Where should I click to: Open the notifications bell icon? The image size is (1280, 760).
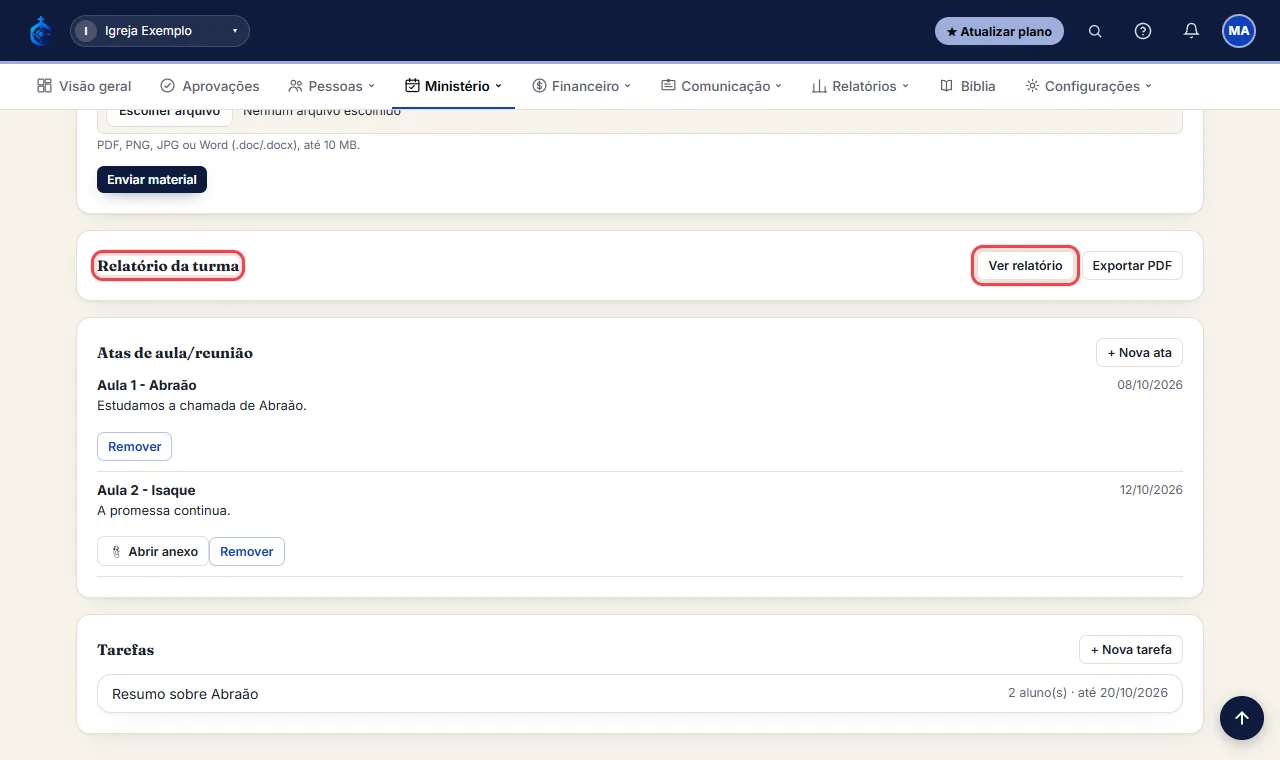pyautogui.click(x=1191, y=31)
